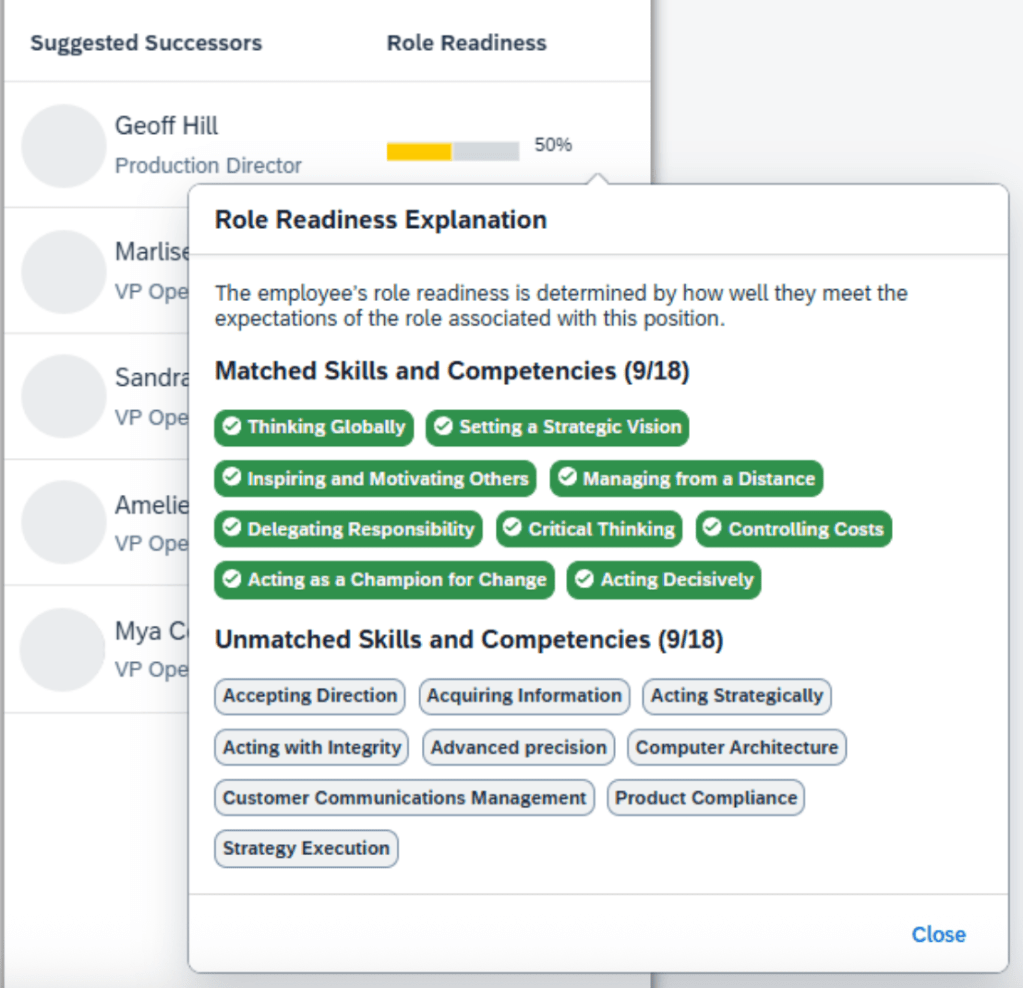Select the Product Compliance skill tag
Viewport: 1023px width, 988px height.
(x=705, y=798)
